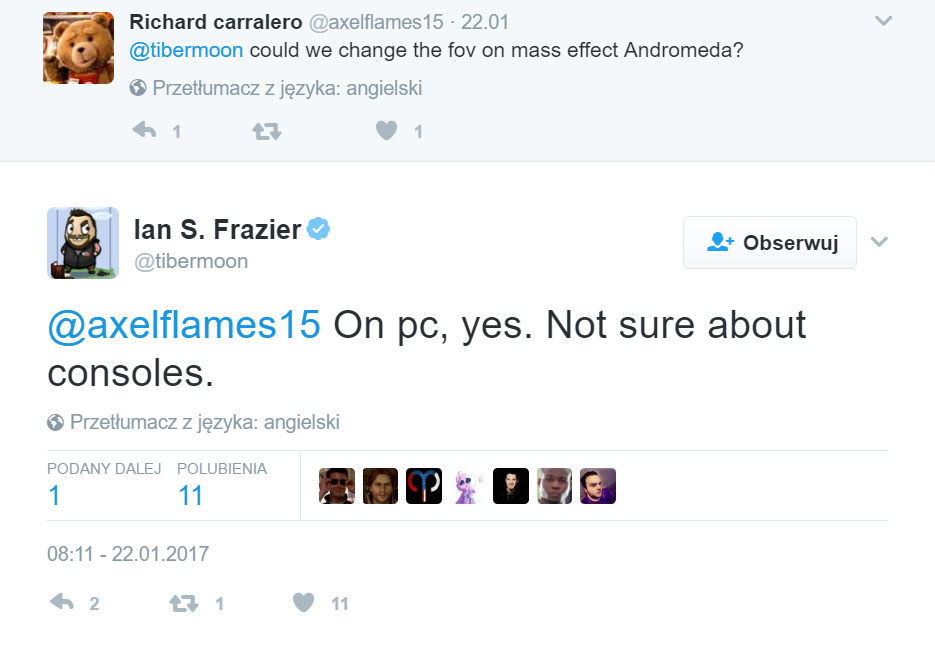Image resolution: width=935 pixels, height=650 pixels.
Task: Retweet Ian S. Frazier's reply
Action: [x=183, y=602]
